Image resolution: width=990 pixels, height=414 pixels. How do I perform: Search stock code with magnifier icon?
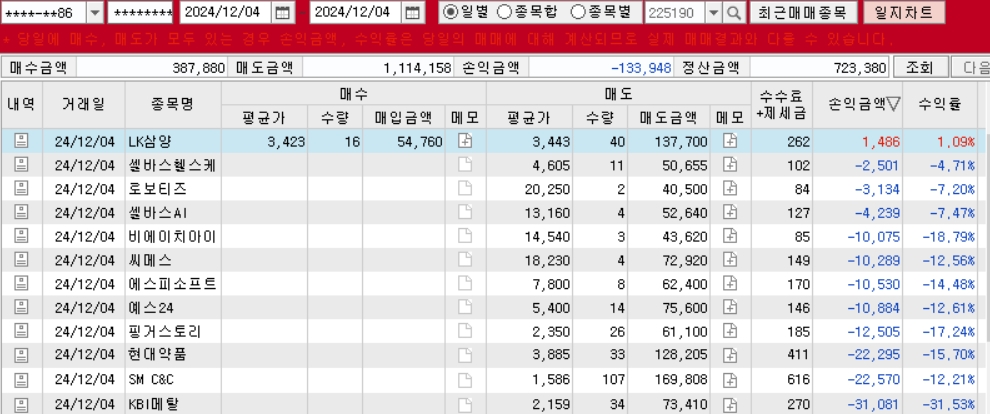point(733,12)
